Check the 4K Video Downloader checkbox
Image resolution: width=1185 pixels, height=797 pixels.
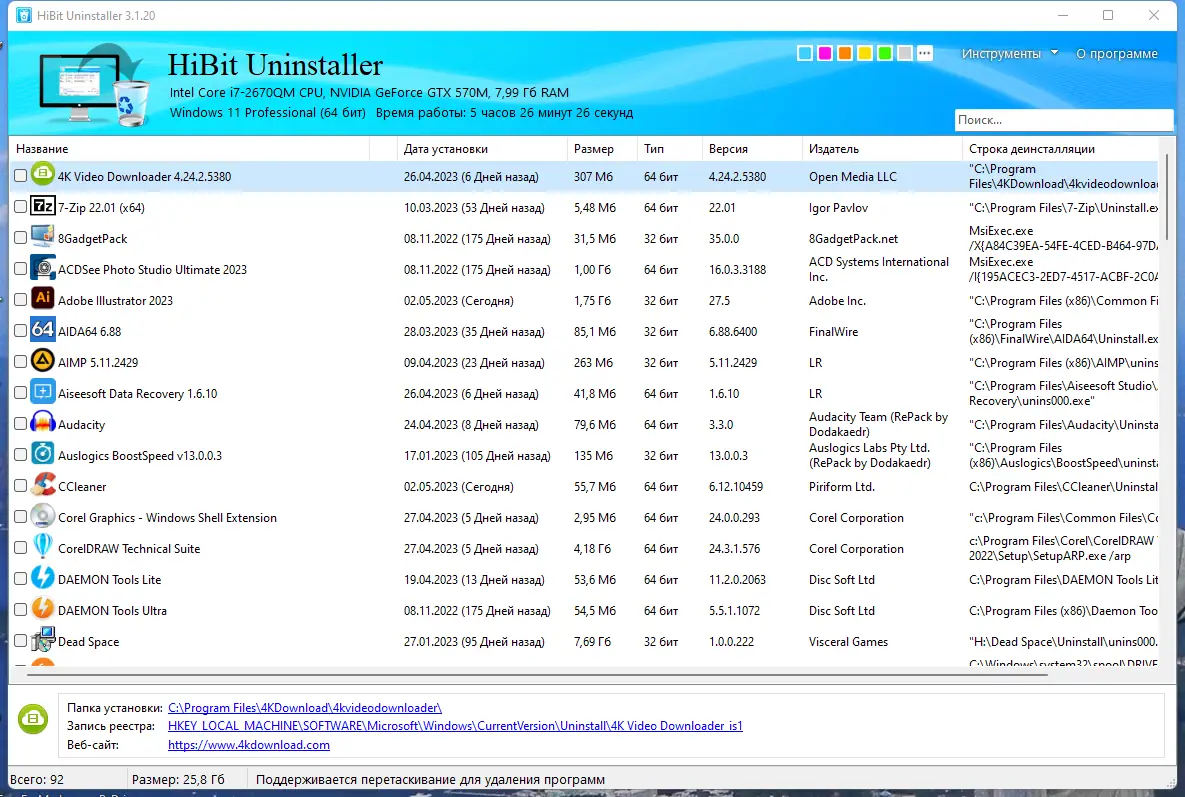tap(20, 175)
